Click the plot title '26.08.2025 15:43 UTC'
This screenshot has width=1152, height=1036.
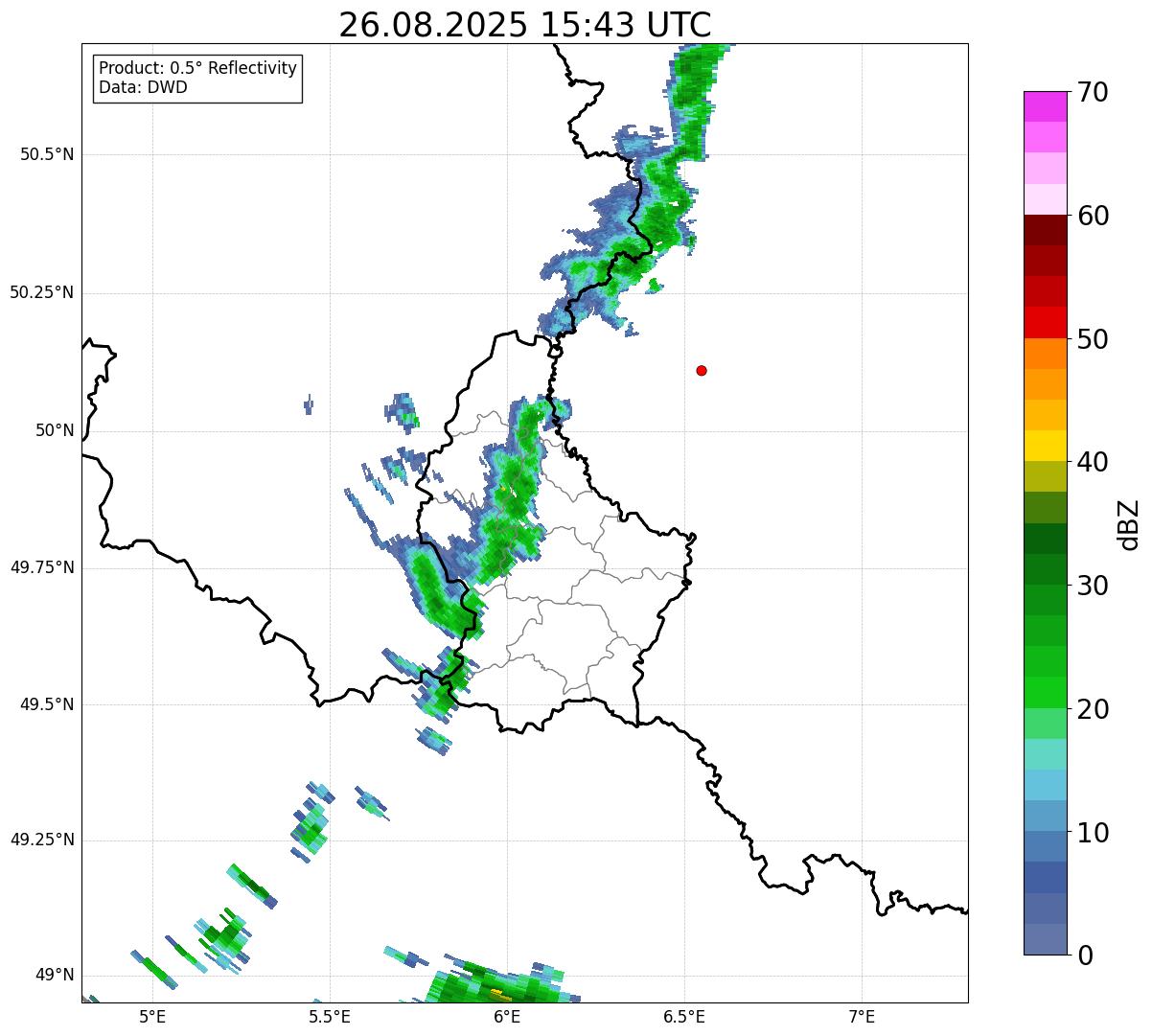click(x=525, y=25)
